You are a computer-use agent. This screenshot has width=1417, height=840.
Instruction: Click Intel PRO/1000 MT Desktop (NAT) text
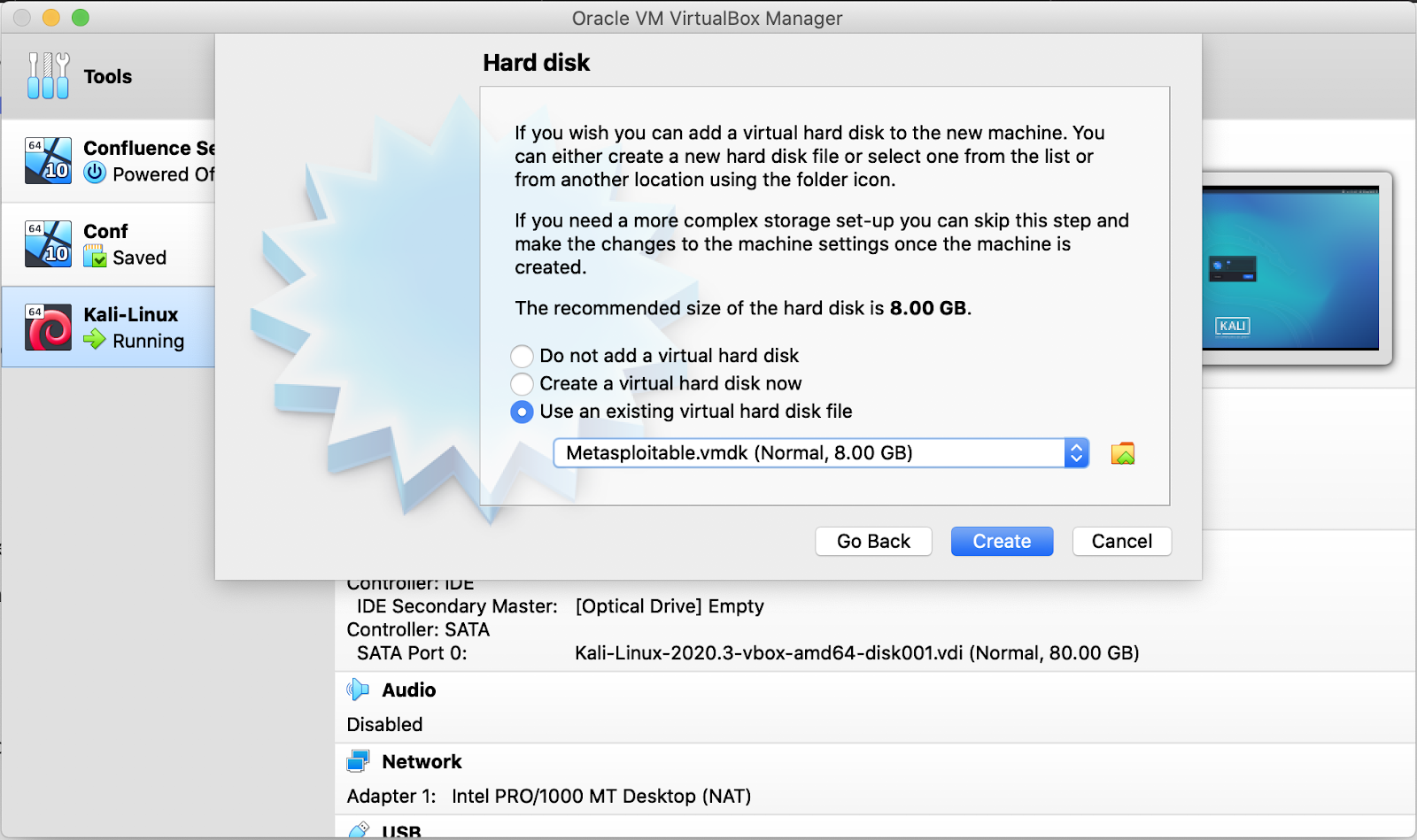[x=601, y=796]
